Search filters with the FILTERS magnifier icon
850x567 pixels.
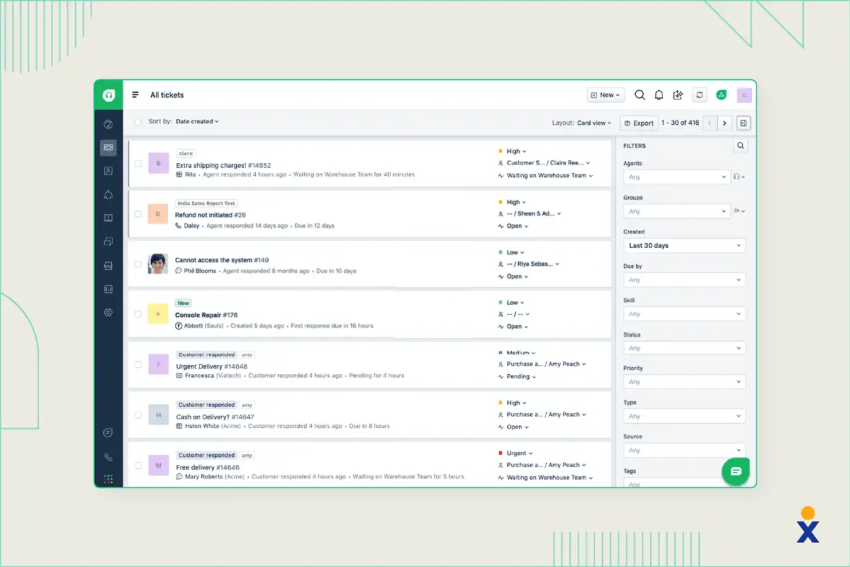740,145
